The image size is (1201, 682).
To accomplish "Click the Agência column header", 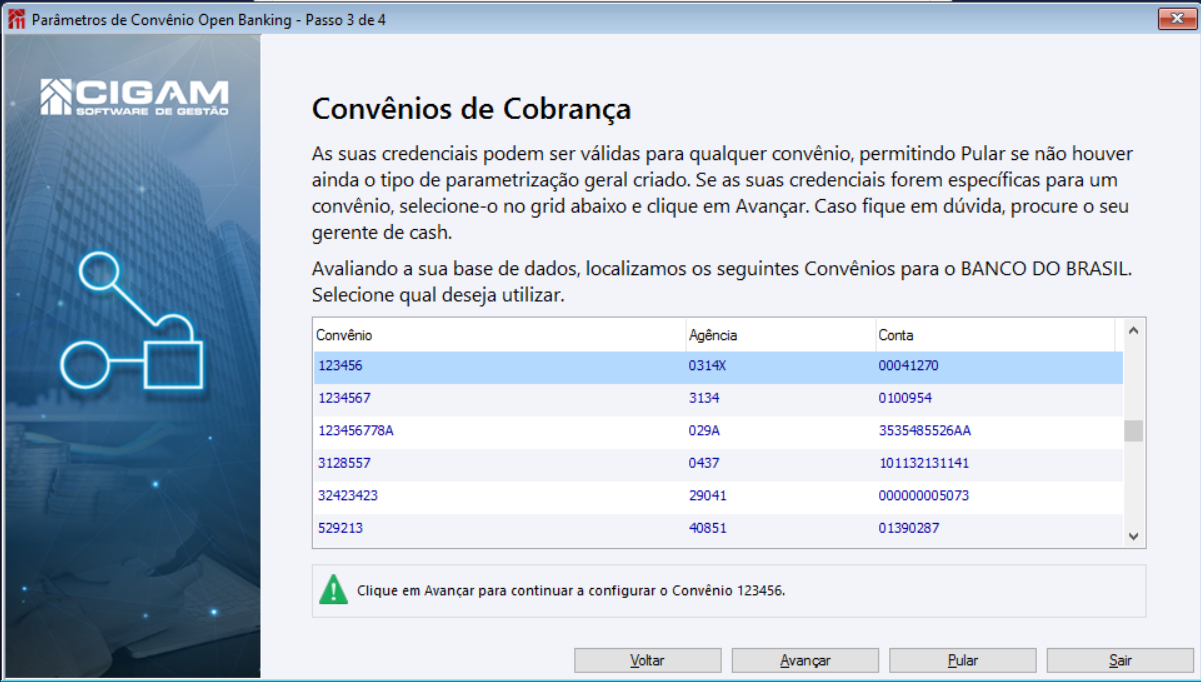I will click(x=778, y=335).
